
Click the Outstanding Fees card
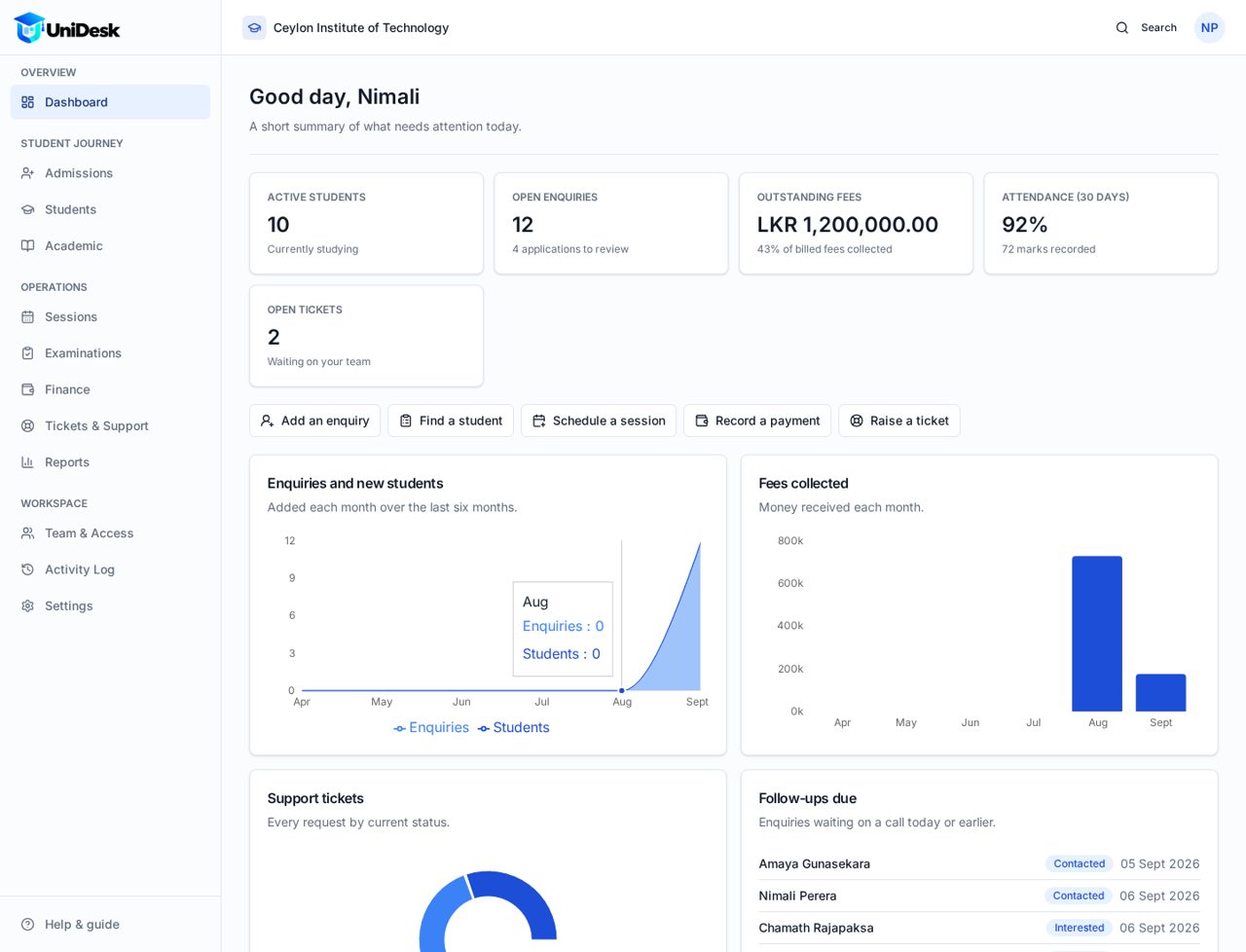[856, 224]
